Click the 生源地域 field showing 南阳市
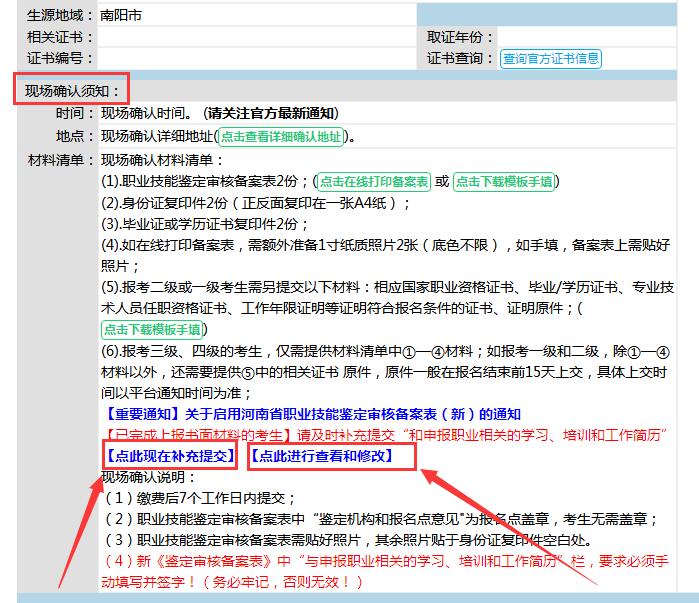 (255, 15)
